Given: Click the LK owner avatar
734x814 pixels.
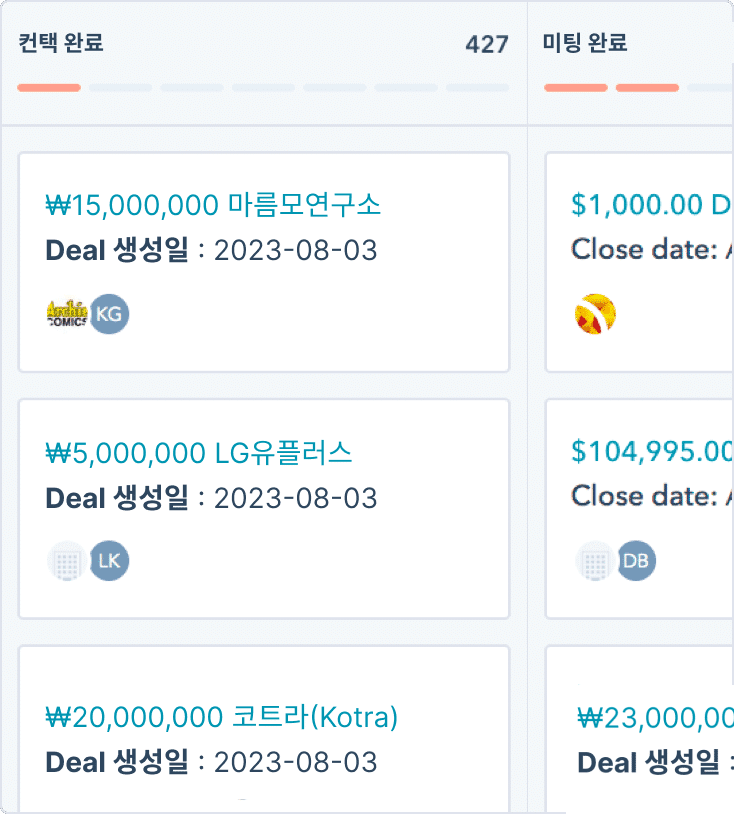Looking at the screenshot, I should click(x=110, y=561).
